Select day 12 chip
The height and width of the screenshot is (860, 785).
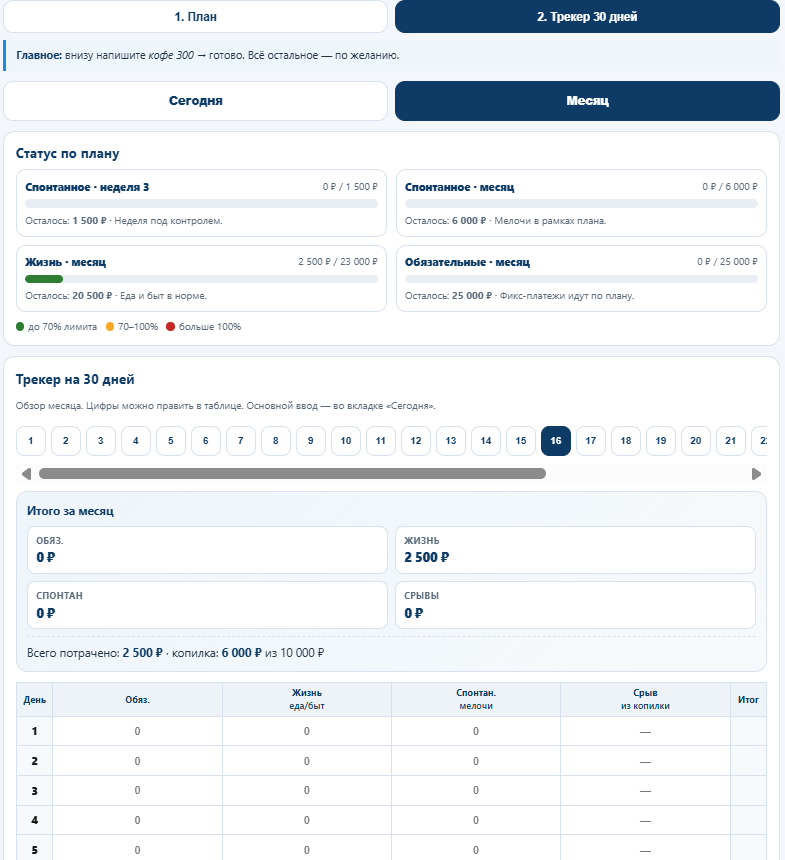pos(416,441)
